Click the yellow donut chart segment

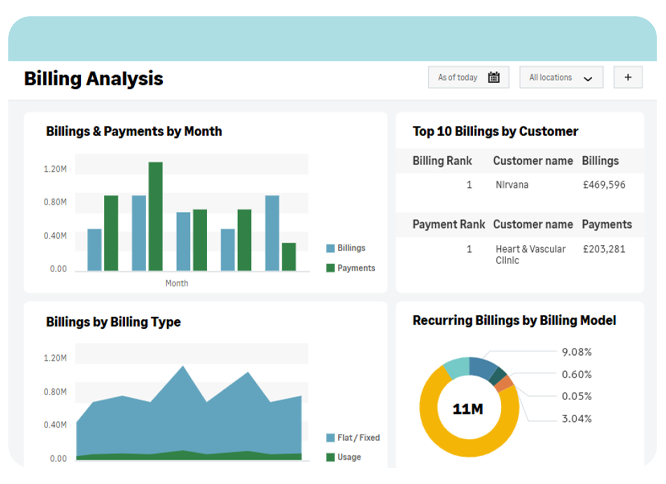coord(459,448)
